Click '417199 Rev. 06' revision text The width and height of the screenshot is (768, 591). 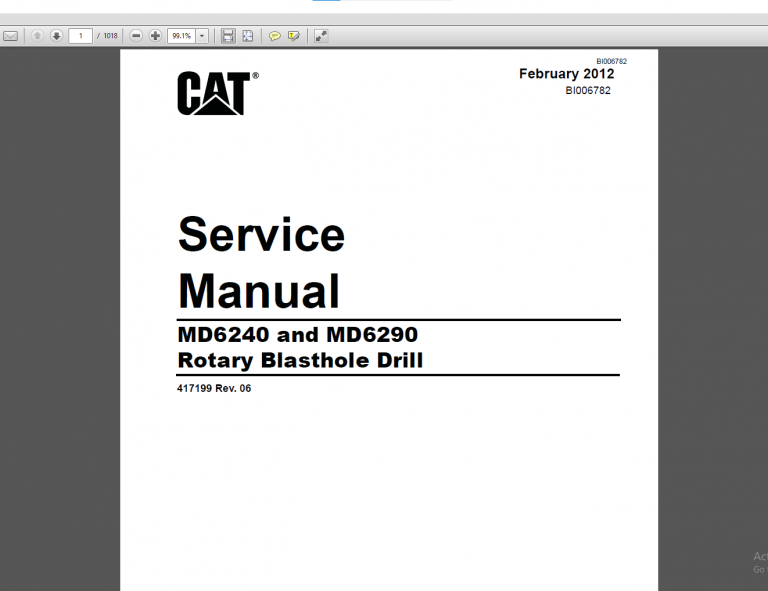click(x=214, y=388)
